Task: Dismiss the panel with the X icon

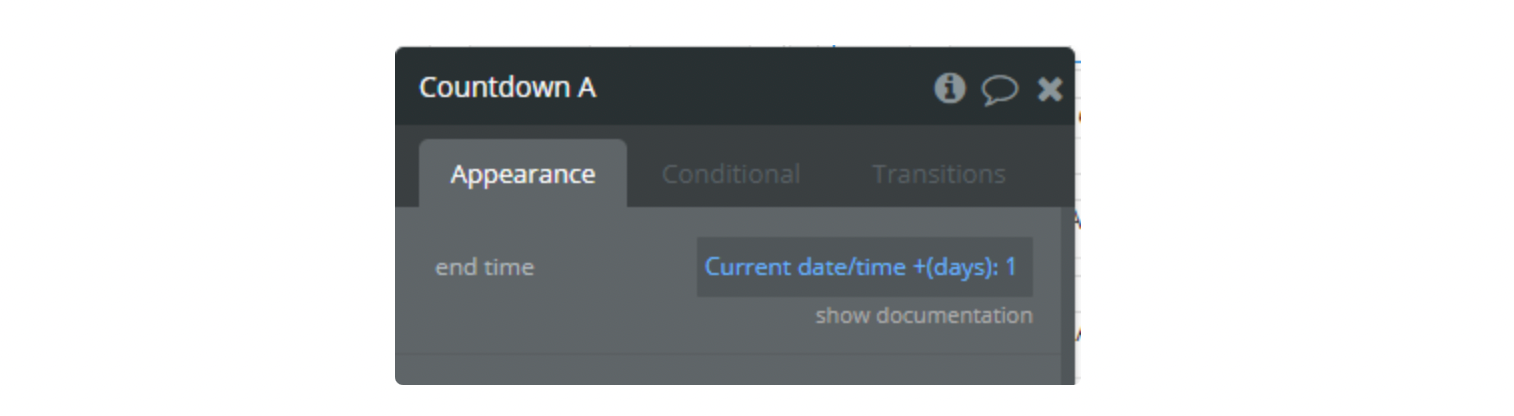Action: click(1049, 89)
